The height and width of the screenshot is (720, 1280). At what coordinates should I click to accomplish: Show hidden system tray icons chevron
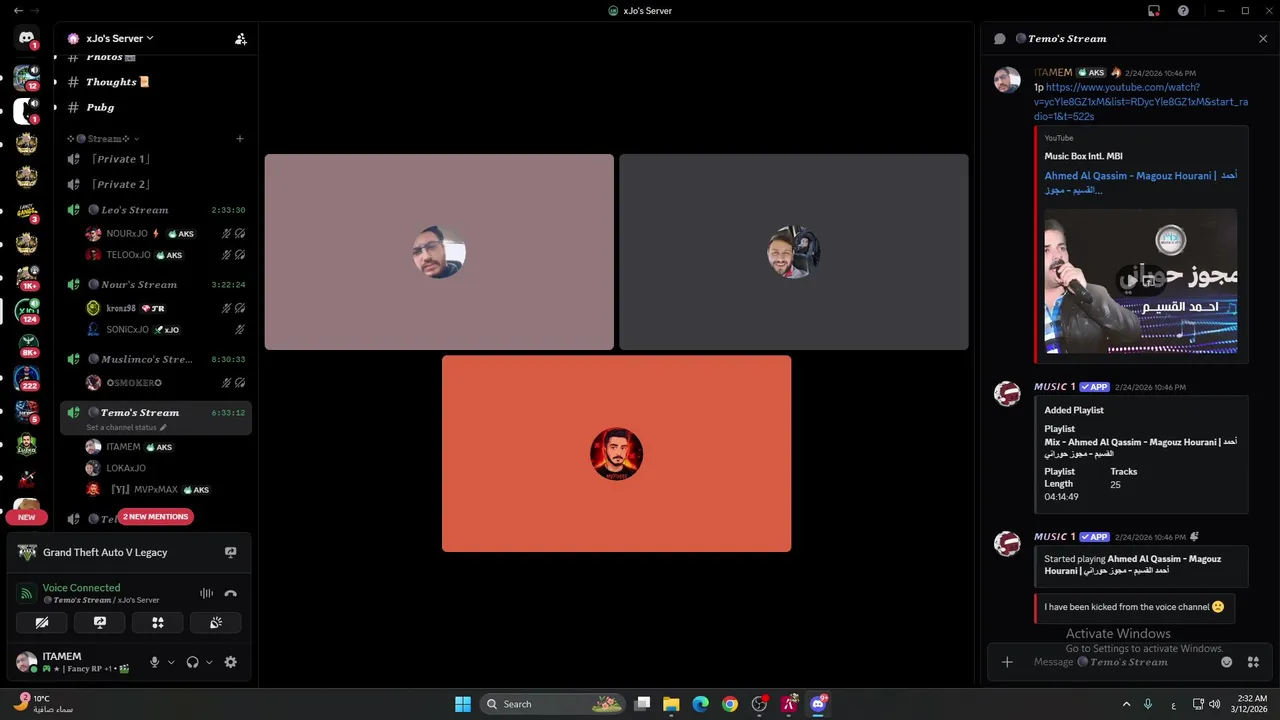[x=1126, y=704]
